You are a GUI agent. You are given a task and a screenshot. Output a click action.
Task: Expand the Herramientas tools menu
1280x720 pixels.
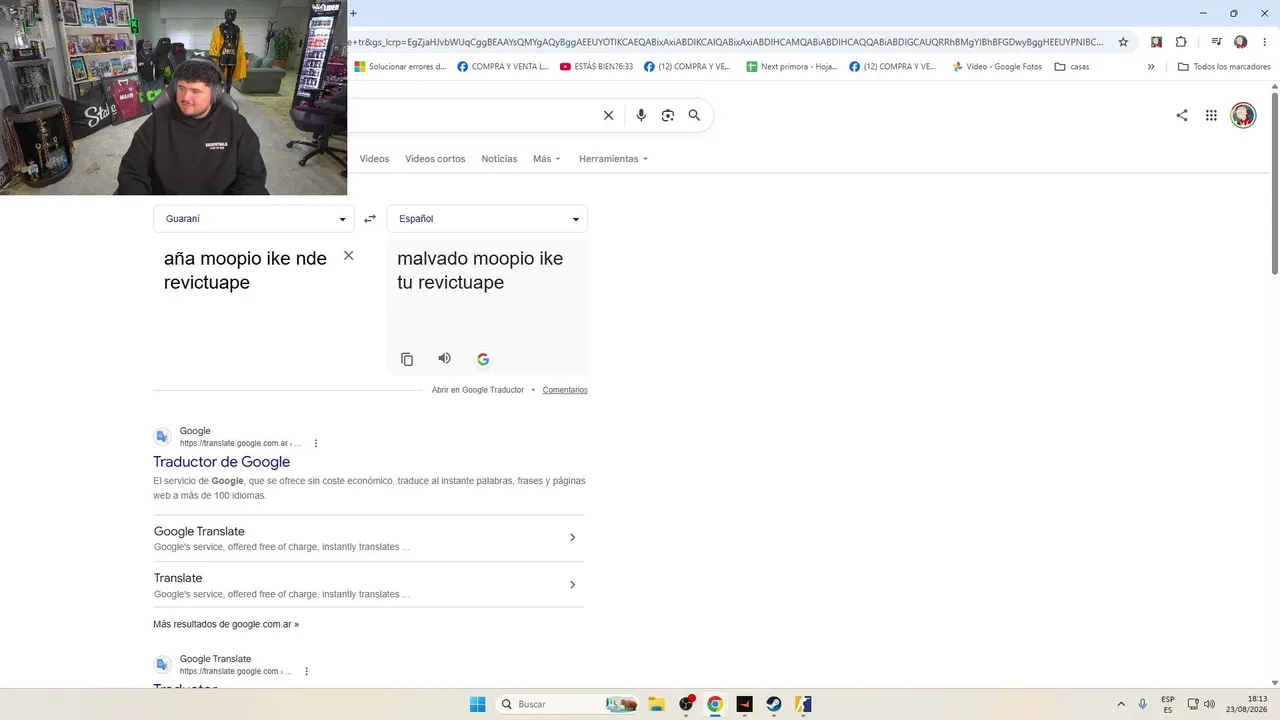[614, 159]
